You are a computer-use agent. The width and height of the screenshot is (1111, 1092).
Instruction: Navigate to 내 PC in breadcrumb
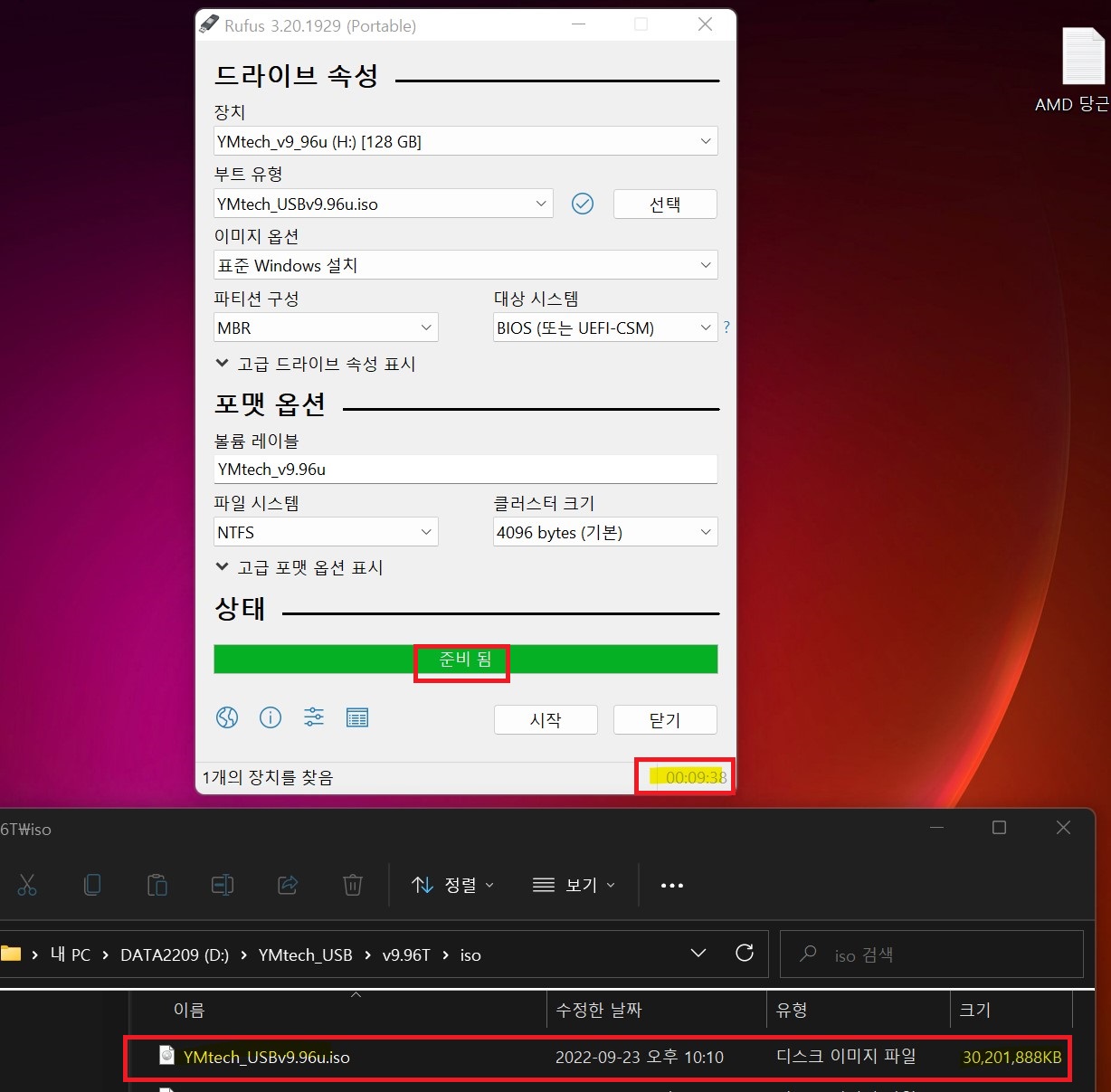(x=71, y=954)
